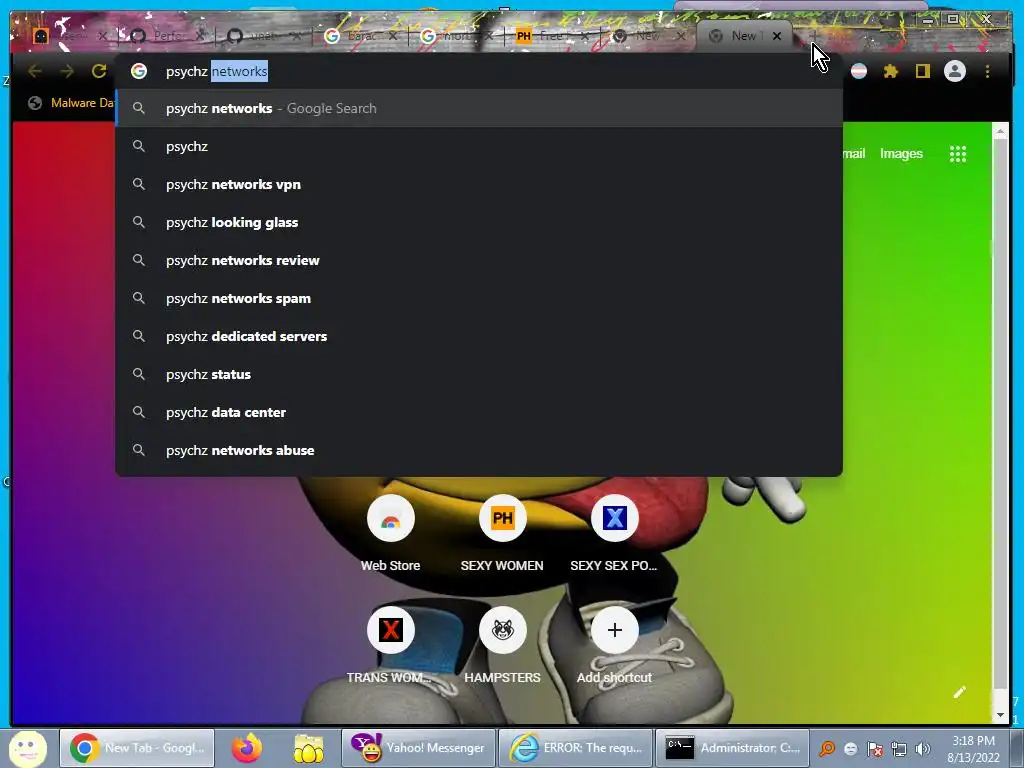Switch to the first orange-icon tab

70,36
